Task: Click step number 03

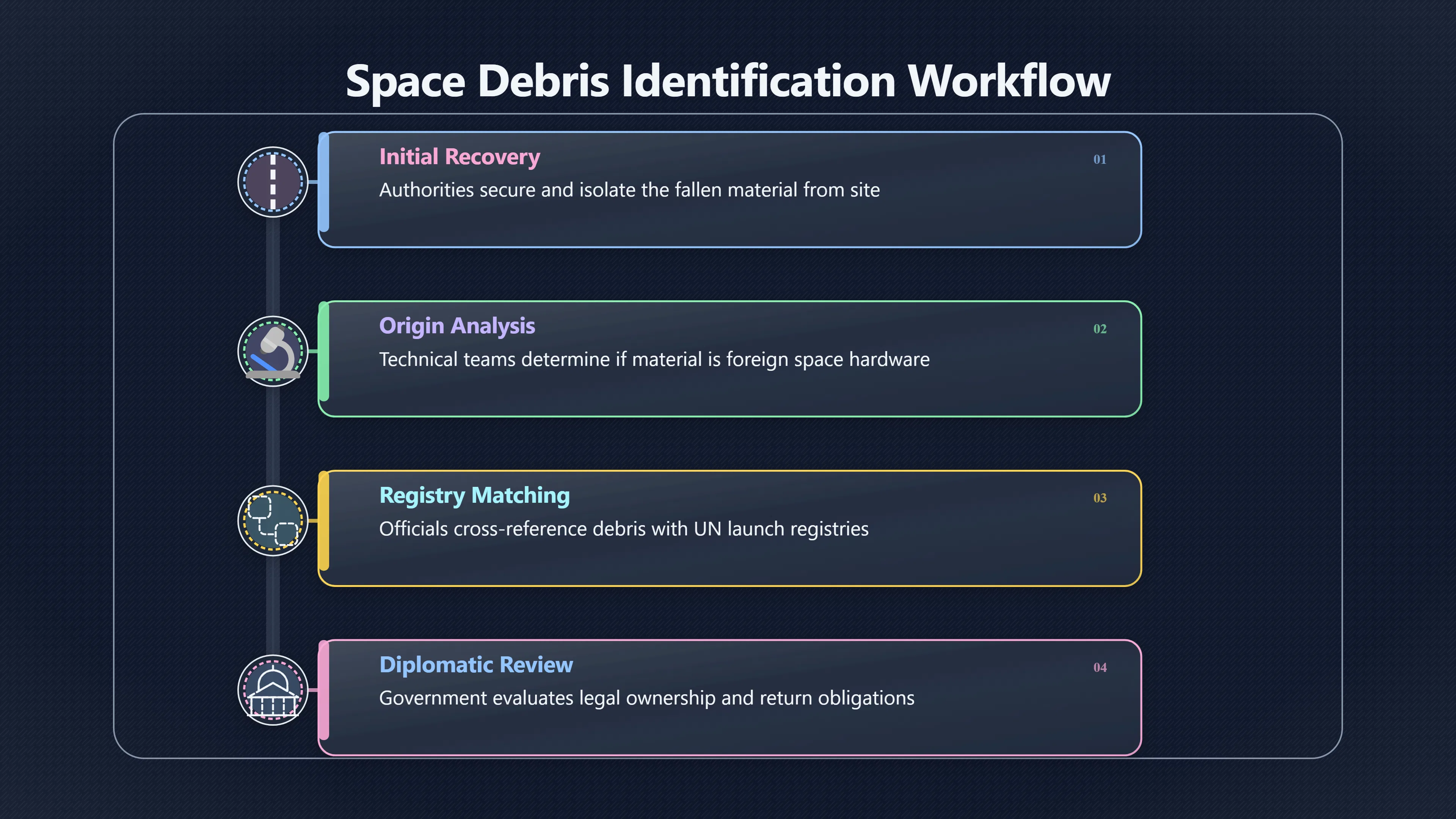Action: coord(1099,498)
